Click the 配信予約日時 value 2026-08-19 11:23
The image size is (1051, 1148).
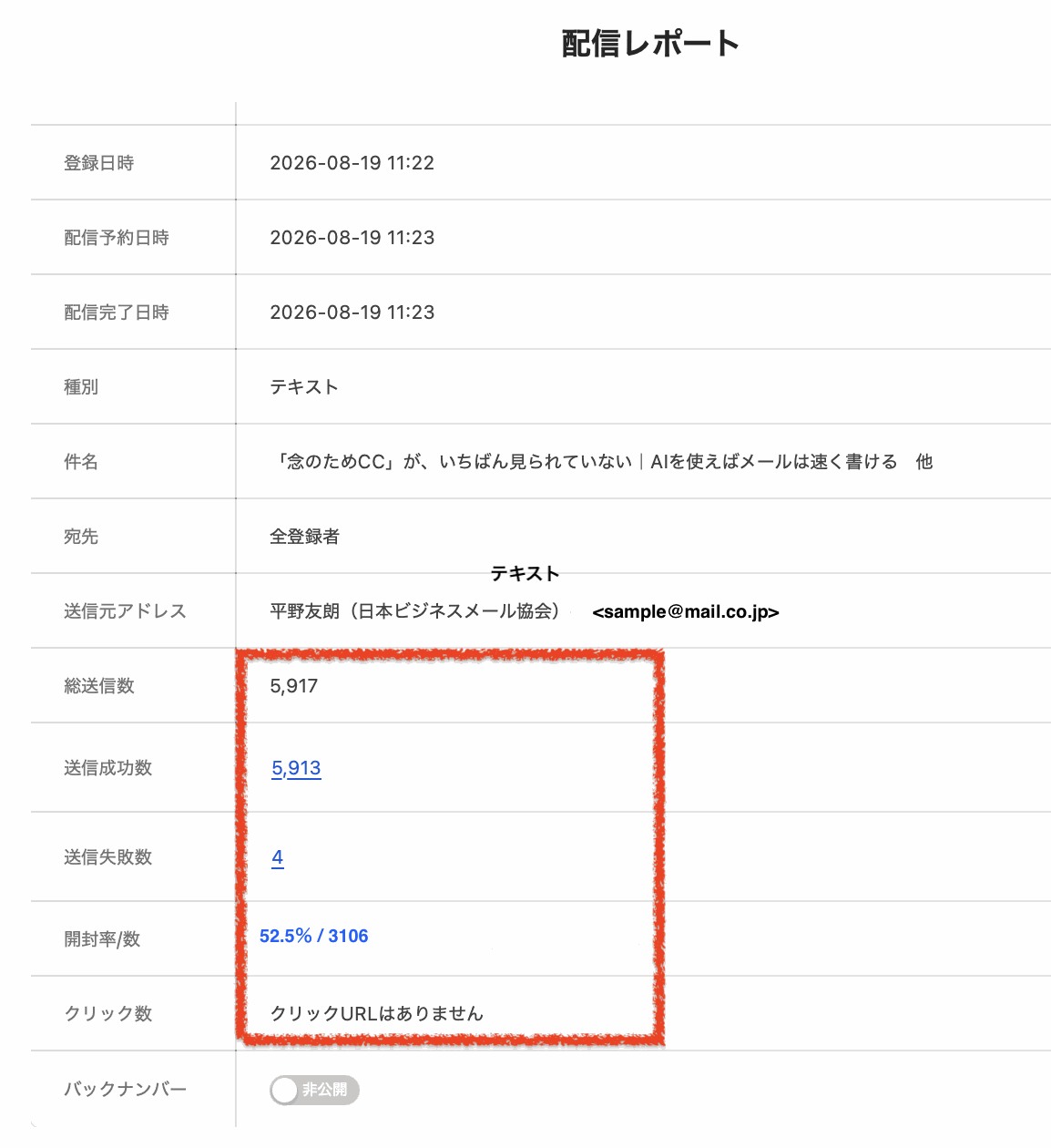tap(352, 238)
